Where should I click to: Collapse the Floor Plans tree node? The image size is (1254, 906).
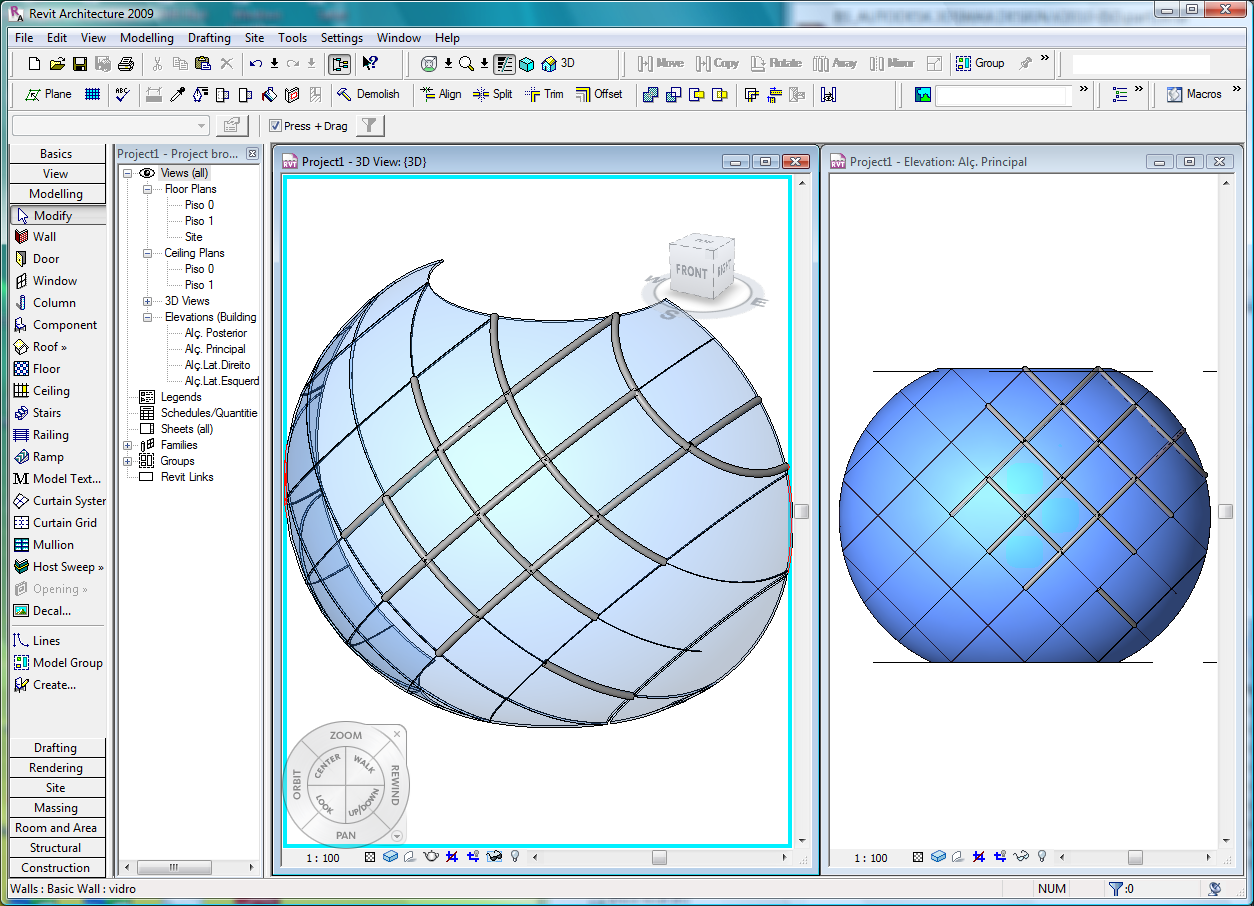[147, 189]
